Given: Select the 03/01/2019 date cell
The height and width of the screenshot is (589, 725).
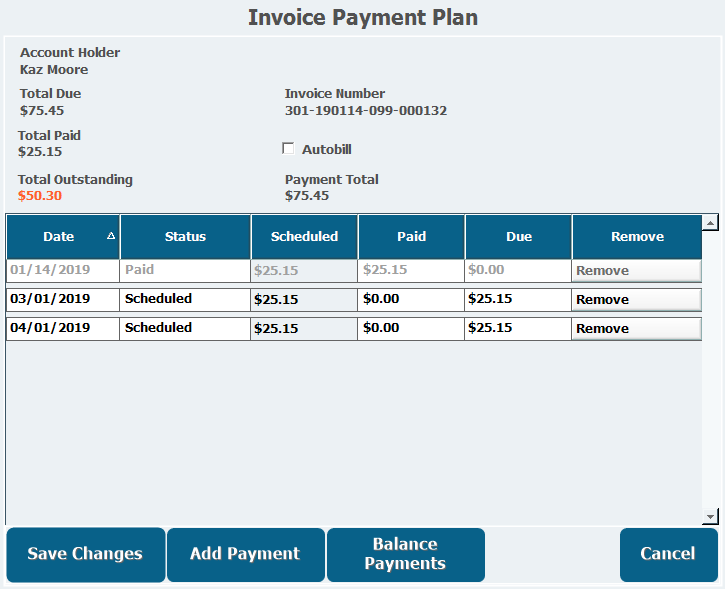Looking at the screenshot, I should (x=62, y=299).
